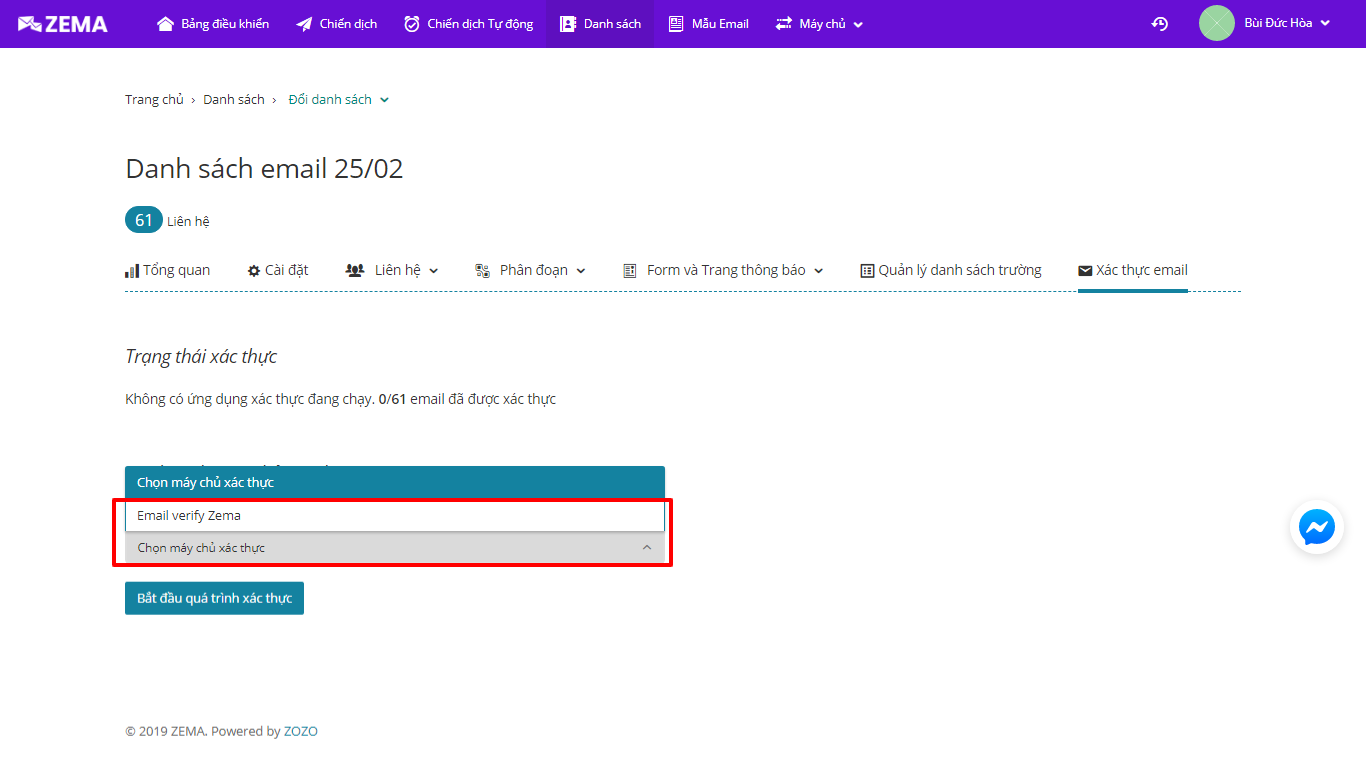Click the table icon for Quản lý danh sách
The height and width of the screenshot is (758, 1366).
pos(867,271)
